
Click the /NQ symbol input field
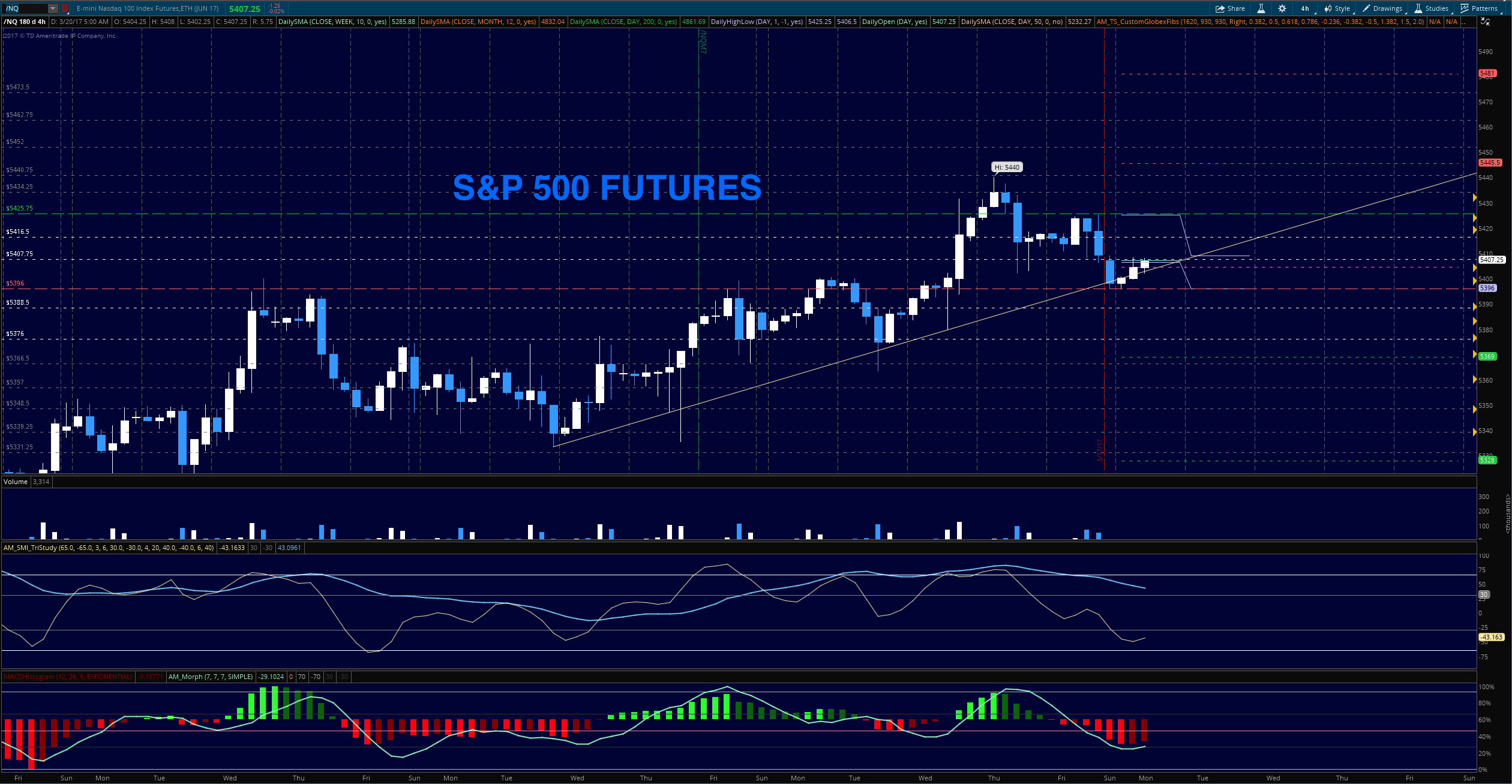point(25,8)
